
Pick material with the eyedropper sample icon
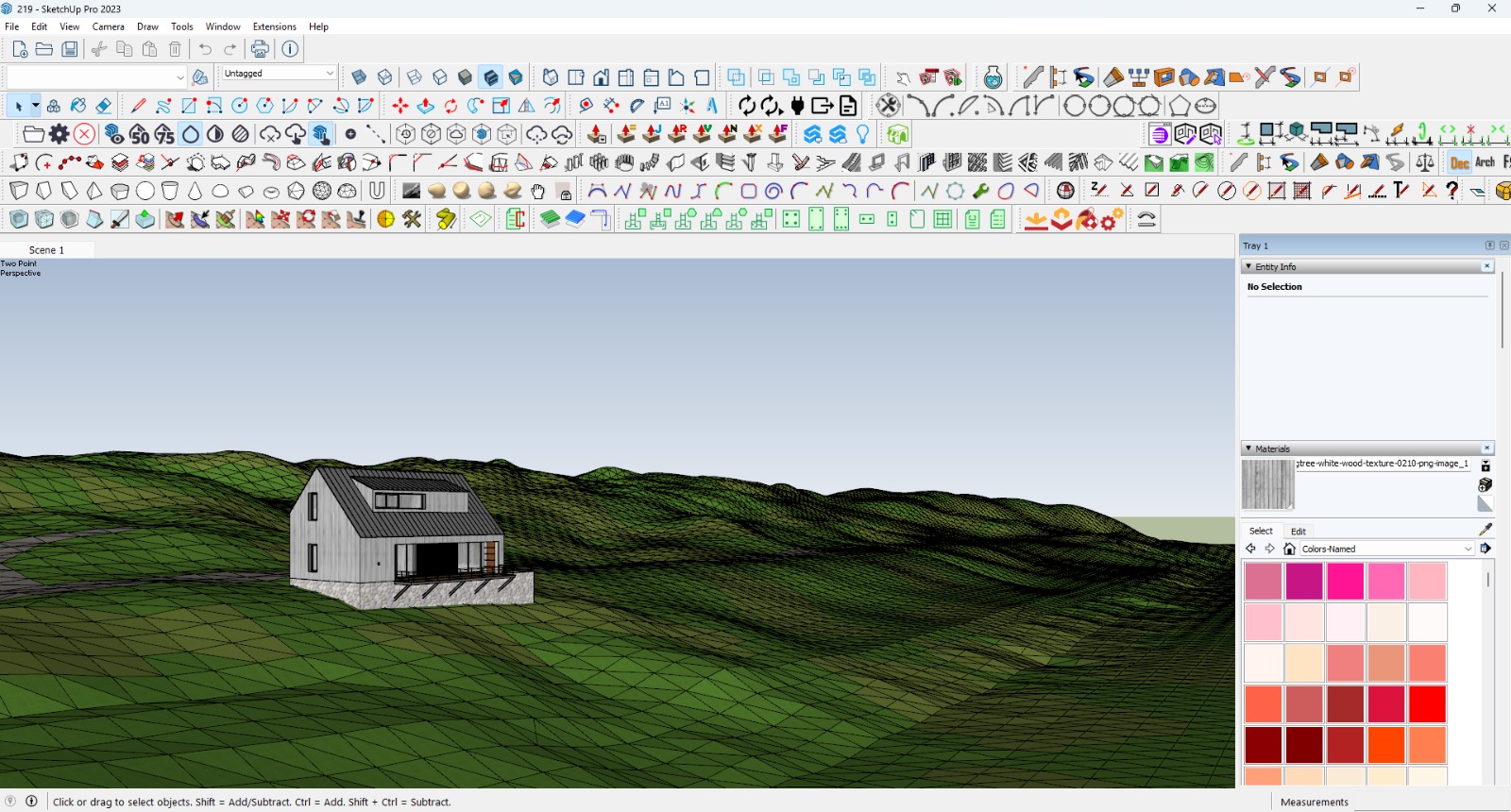tap(1486, 529)
